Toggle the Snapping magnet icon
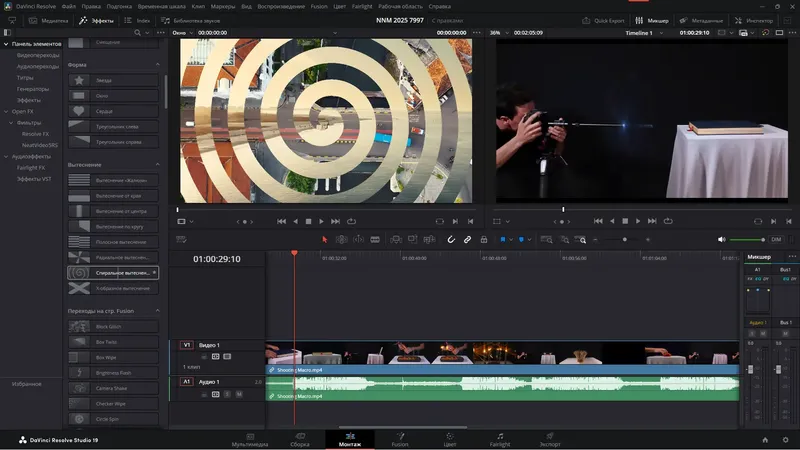This screenshot has height=450, width=800. click(x=450, y=239)
